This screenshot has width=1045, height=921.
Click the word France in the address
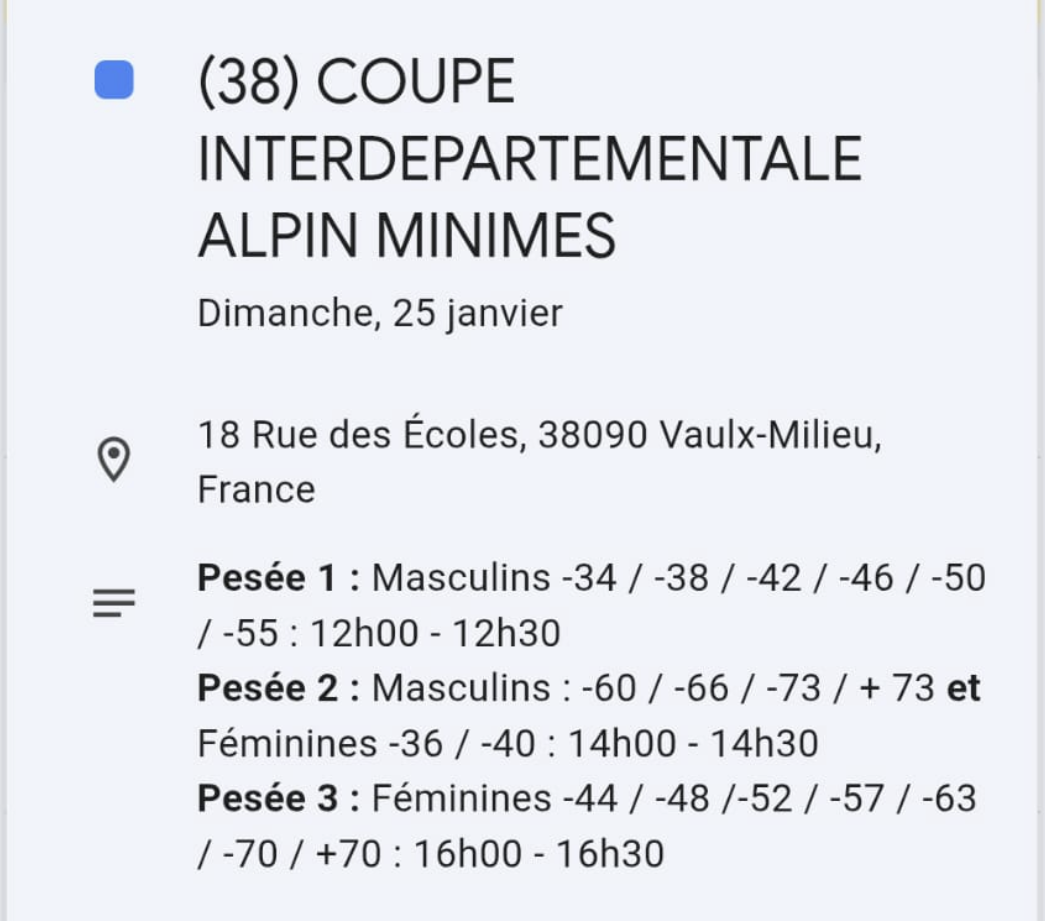click(x=256, y=490)
